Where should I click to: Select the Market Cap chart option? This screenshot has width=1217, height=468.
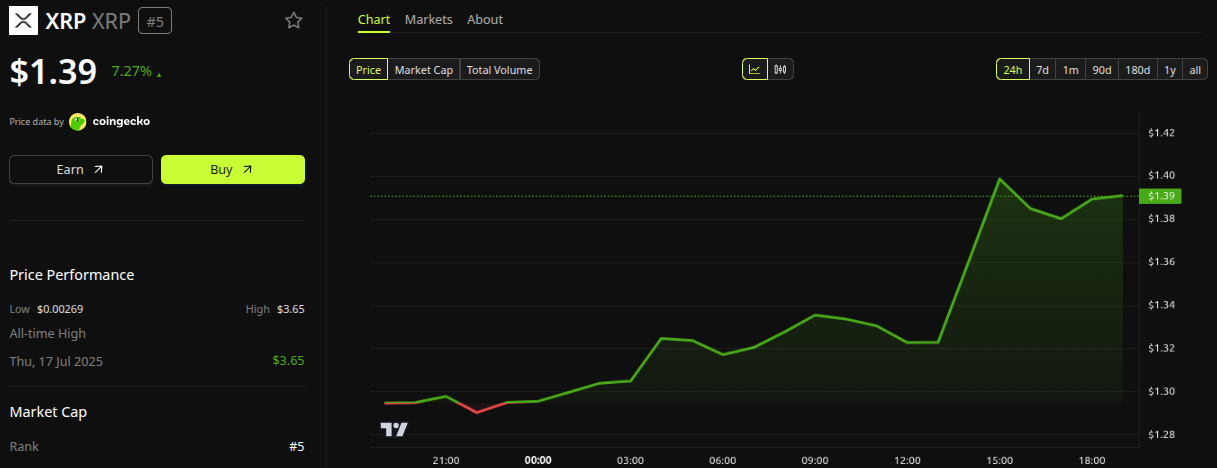[x=424, y=69]
